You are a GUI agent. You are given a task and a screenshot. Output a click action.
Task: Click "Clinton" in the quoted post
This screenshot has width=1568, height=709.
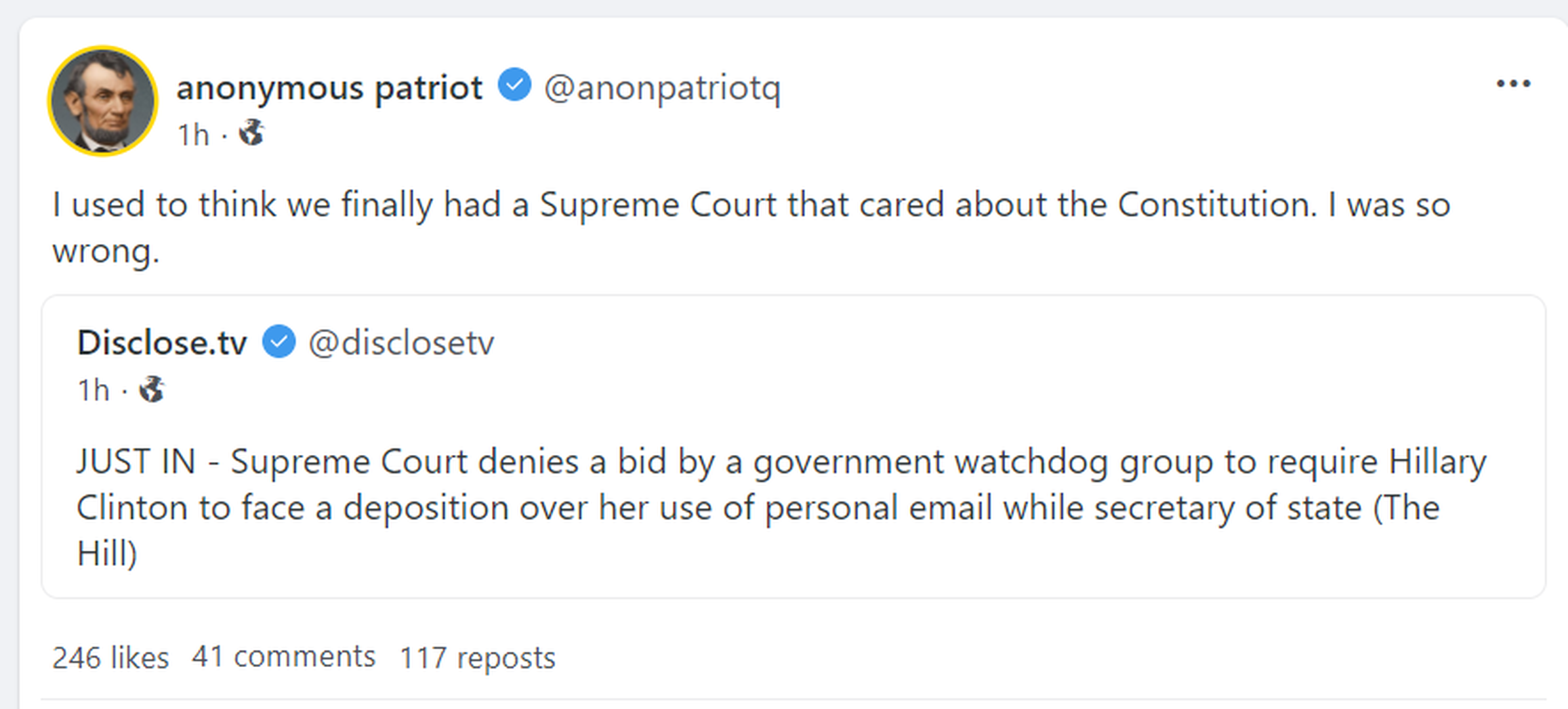pos(133,507)
